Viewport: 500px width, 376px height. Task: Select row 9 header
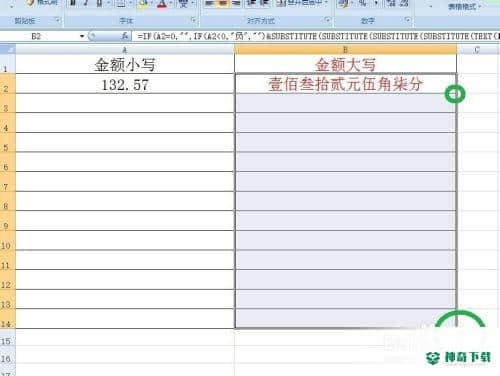pos(7,221)
